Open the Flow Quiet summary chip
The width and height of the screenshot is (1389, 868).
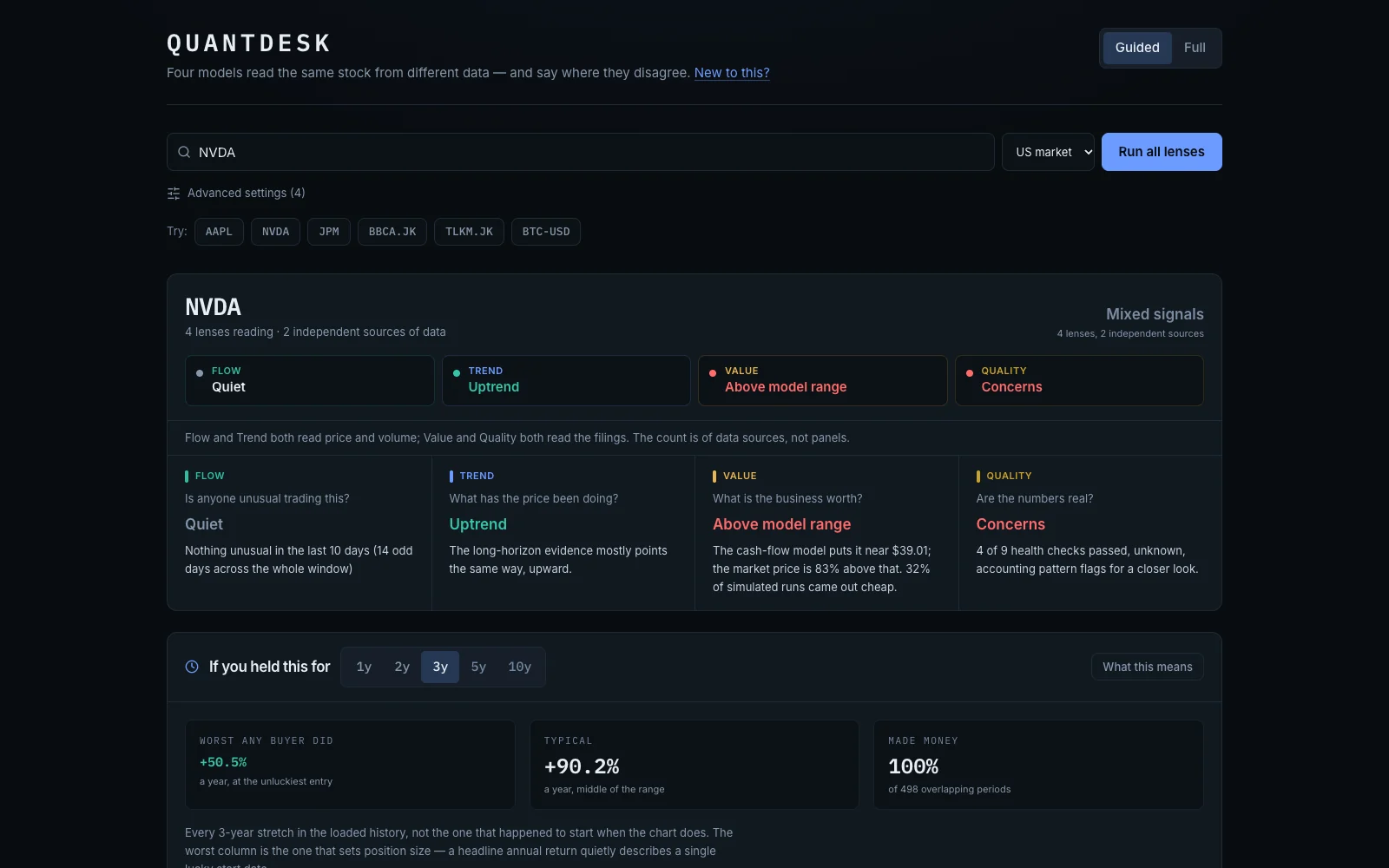(309, 380)
